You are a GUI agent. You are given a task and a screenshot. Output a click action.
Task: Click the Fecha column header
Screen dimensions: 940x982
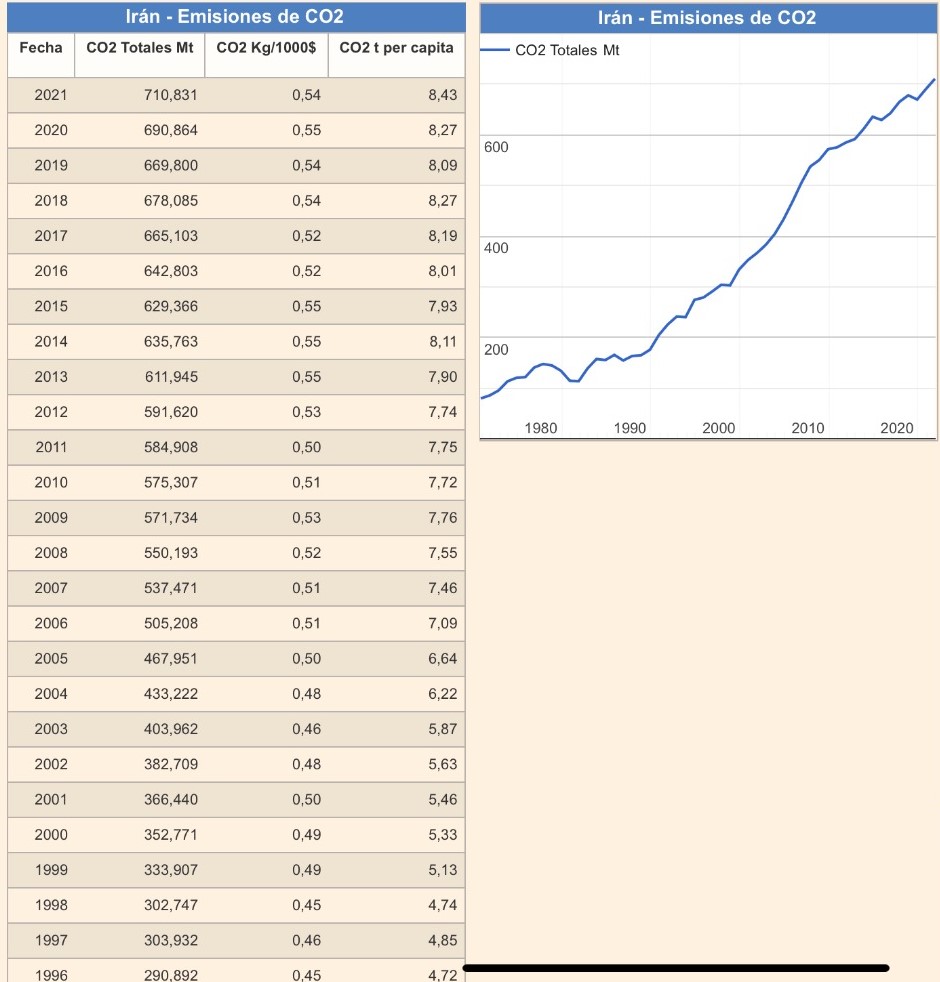(x=41, y=48)
